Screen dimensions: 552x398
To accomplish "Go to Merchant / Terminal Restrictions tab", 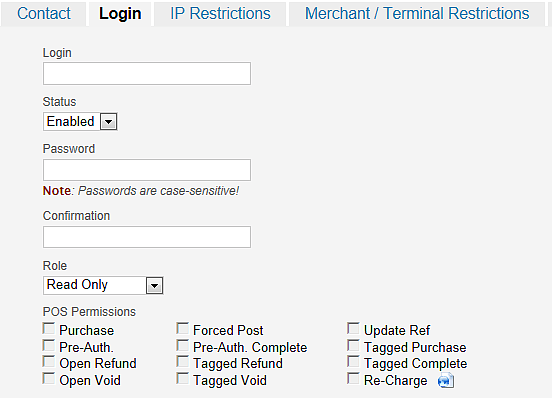I will (x=417, y=14).
